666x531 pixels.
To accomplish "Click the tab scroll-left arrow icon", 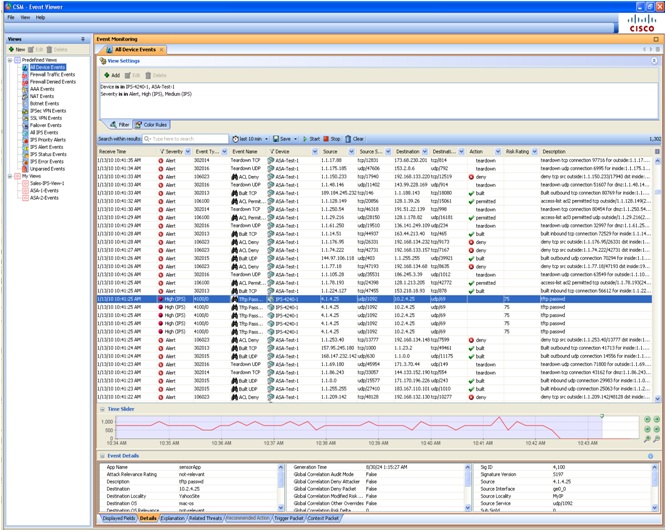I will point(644,49).
